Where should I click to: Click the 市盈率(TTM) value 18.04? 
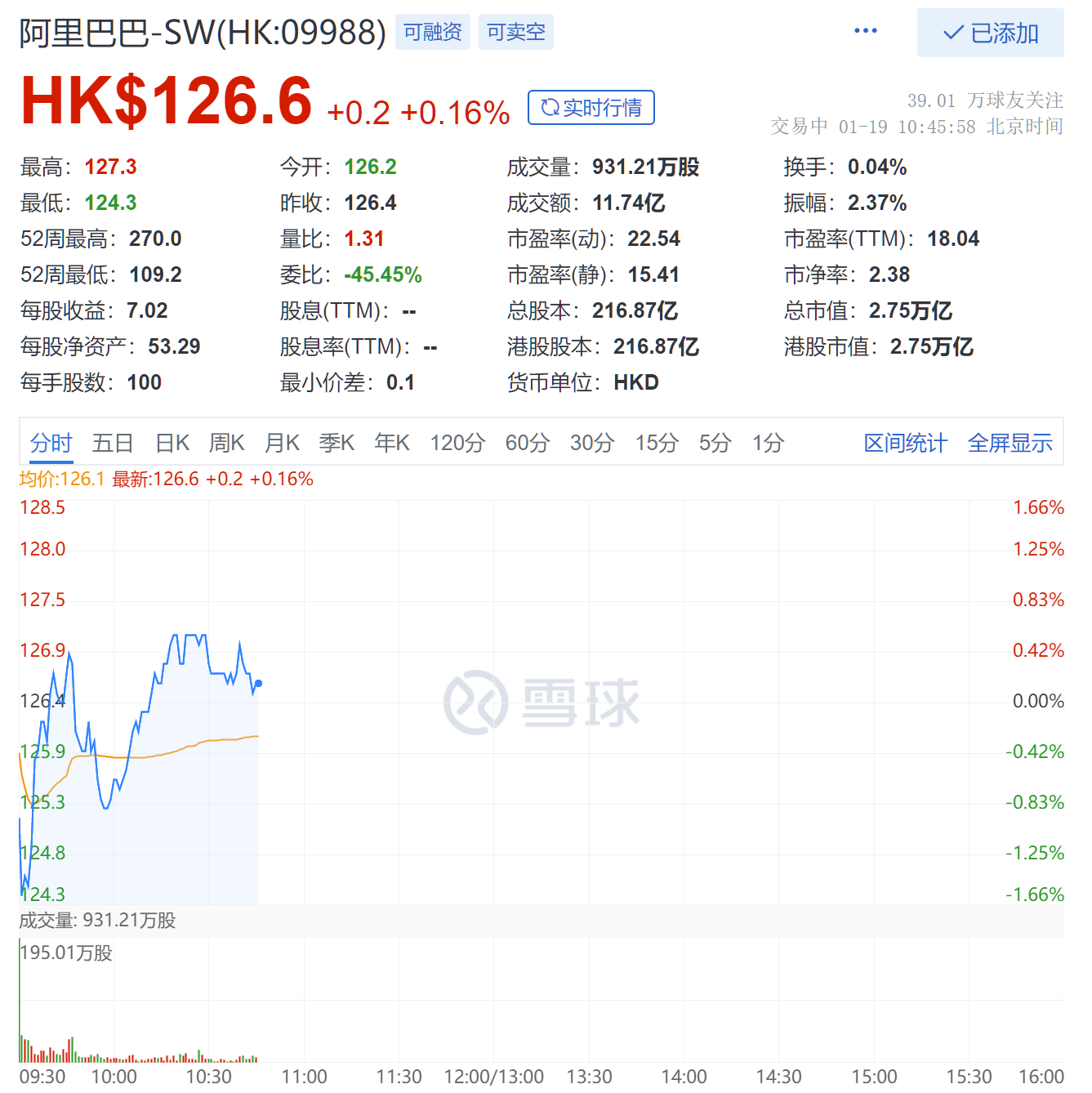click(953, 239)
